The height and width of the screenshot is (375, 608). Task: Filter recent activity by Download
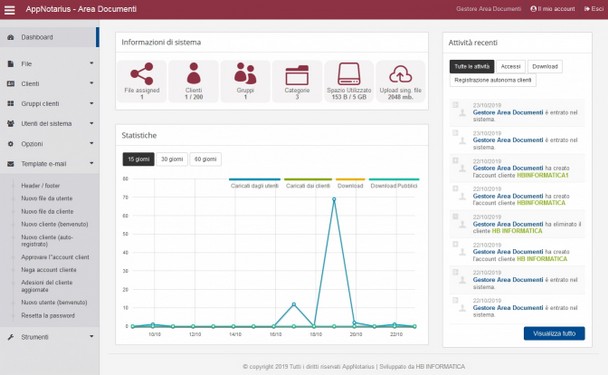(545, 67)
